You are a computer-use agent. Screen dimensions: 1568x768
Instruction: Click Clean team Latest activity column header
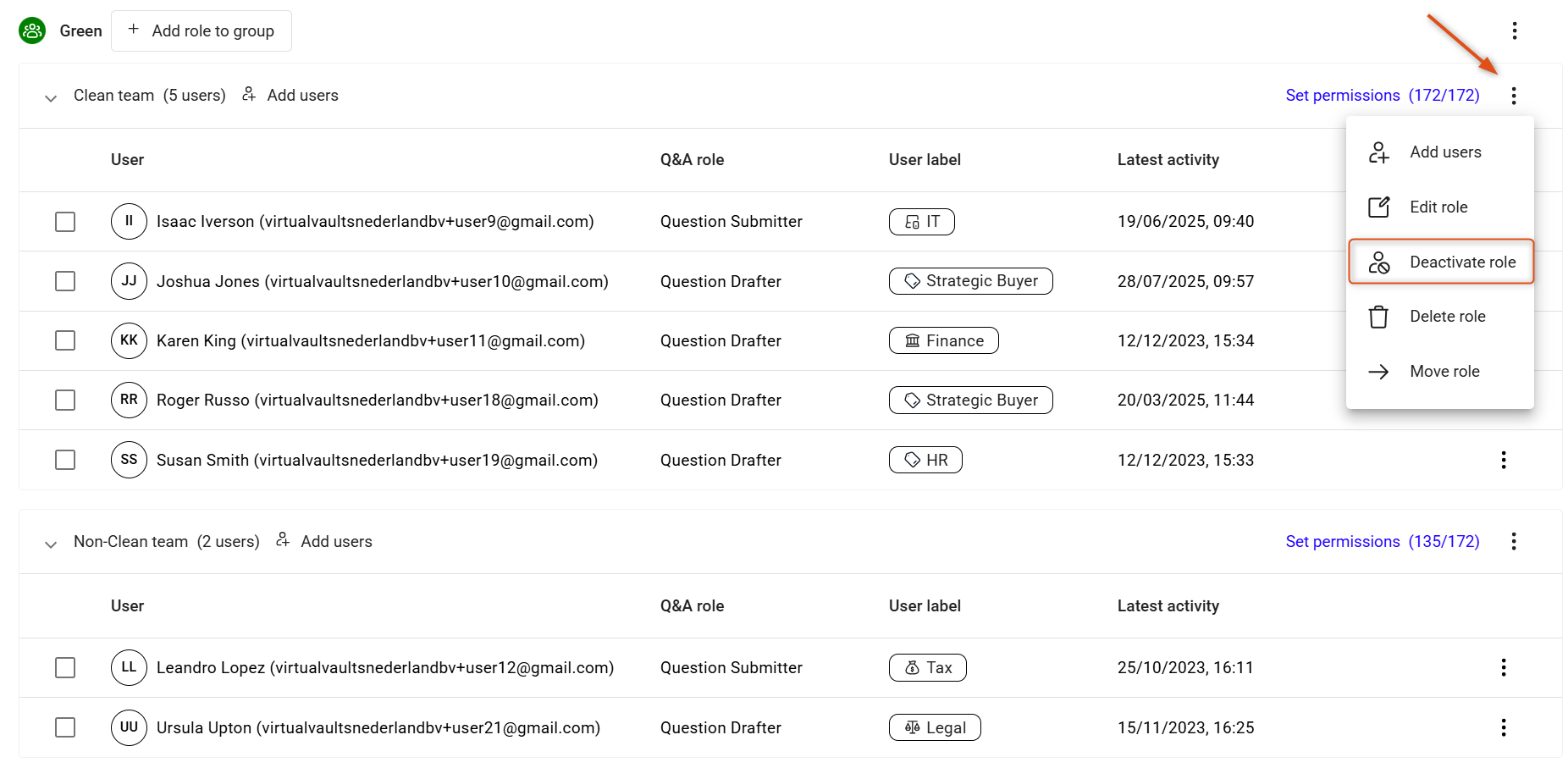coord(1168,160)
